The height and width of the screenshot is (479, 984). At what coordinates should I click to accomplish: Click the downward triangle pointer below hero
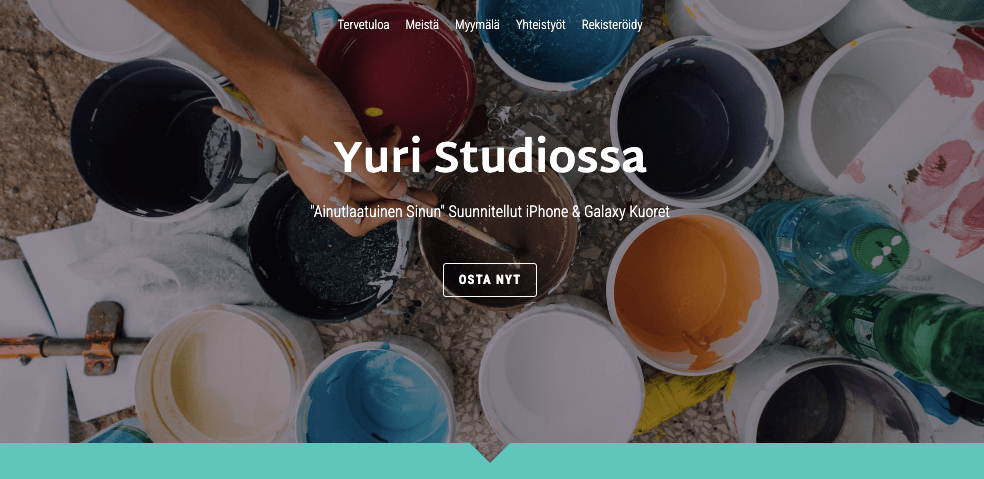491,452
